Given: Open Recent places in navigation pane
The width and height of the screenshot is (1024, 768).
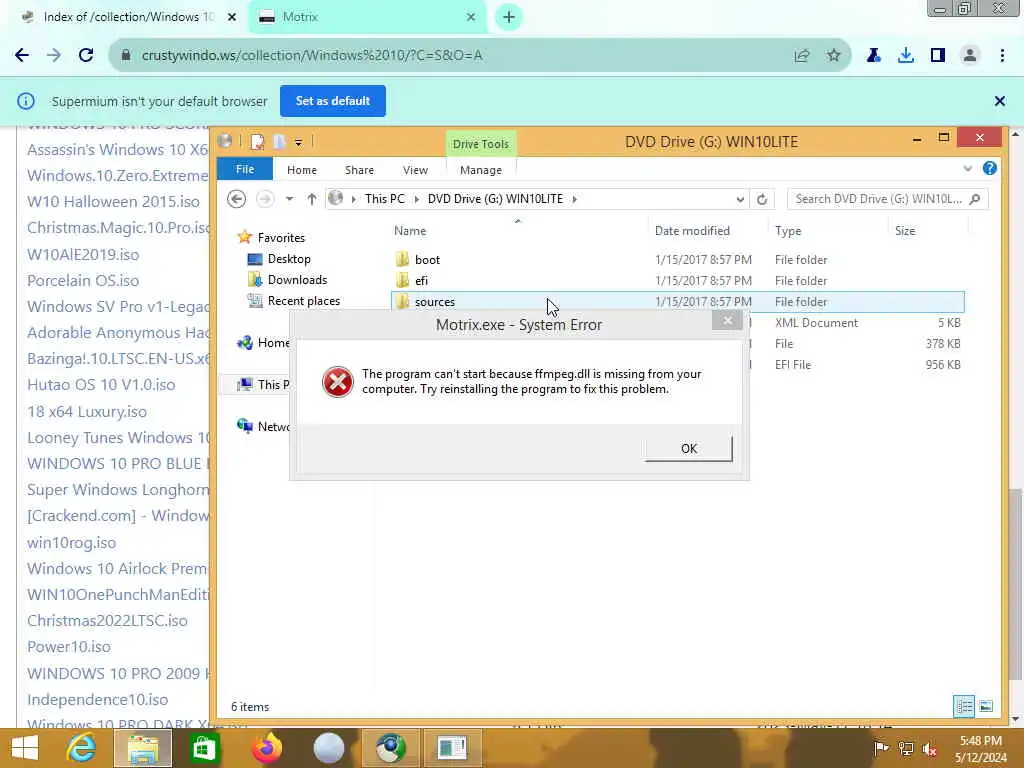Looking at the screenshot, I should click(x=304, y=300).
